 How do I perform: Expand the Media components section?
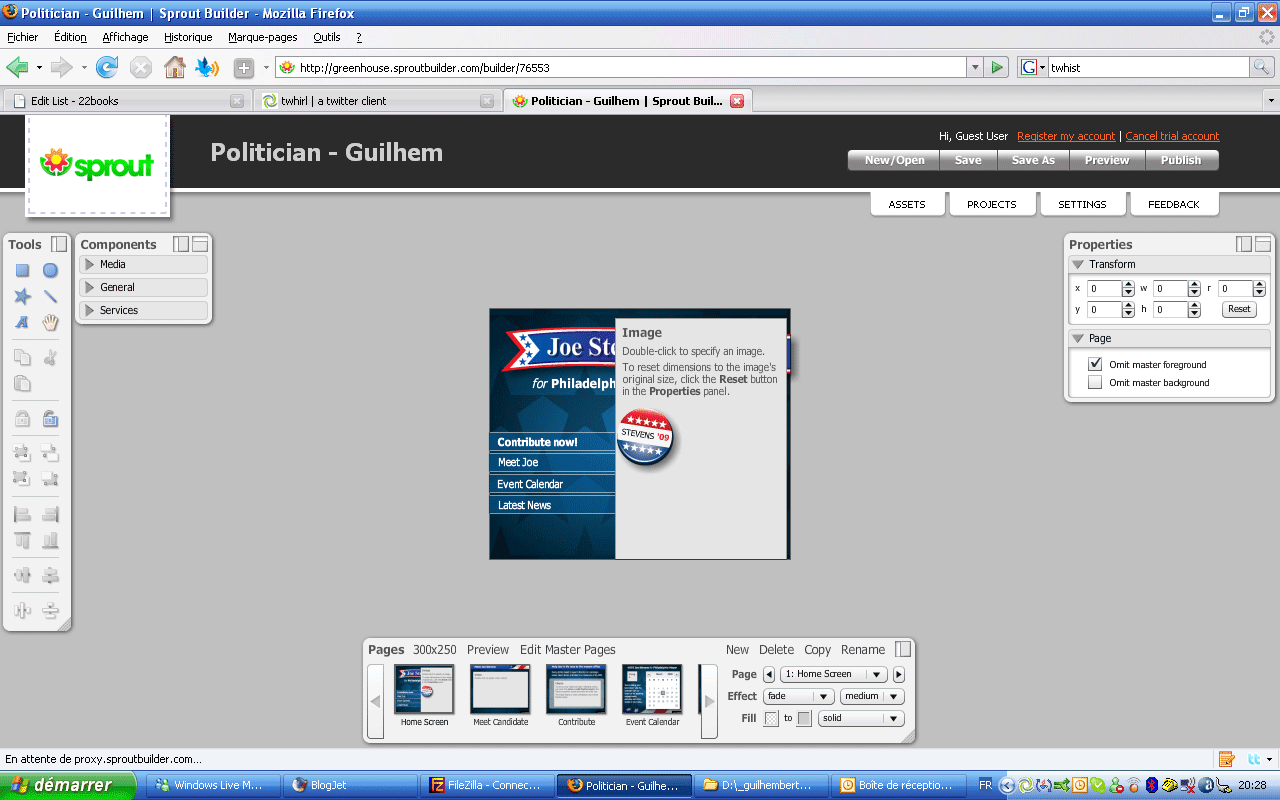pyautogui.click(x=90, y=264)
